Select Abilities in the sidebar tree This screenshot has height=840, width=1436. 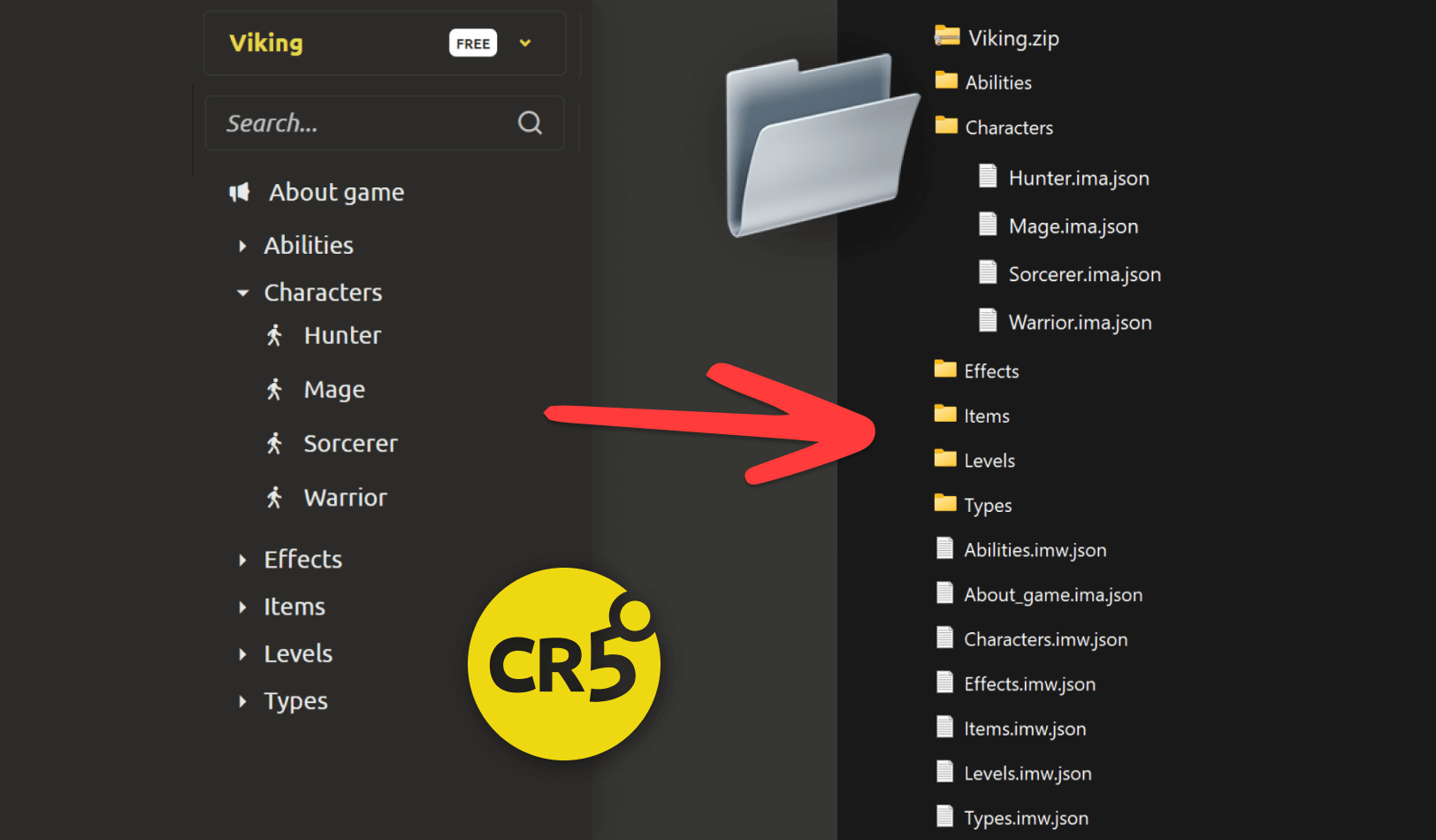(x=309, y=245)
